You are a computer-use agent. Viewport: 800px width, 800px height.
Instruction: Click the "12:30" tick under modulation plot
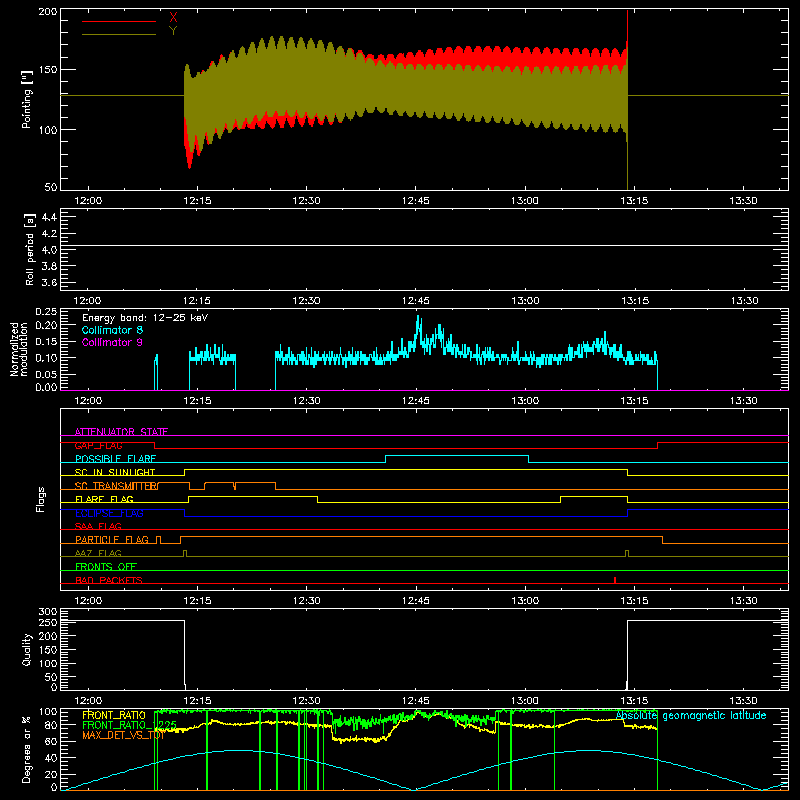[x=306, y=401]
